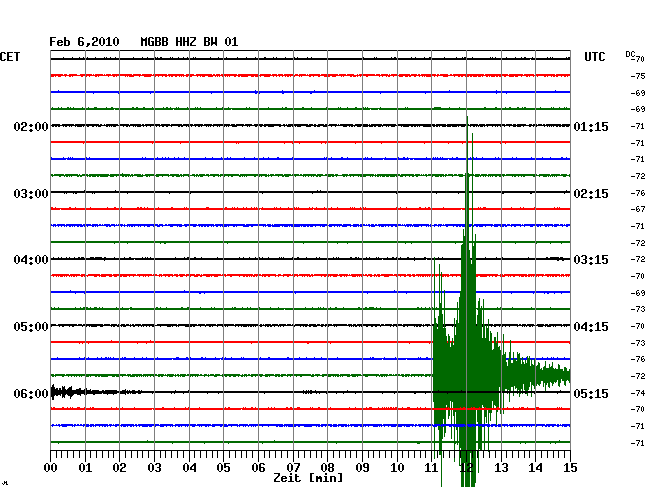Viewport: 650px width, 494px height.
Task: Click the "04:00" CET time label
Action: click(x=31, y=260)
